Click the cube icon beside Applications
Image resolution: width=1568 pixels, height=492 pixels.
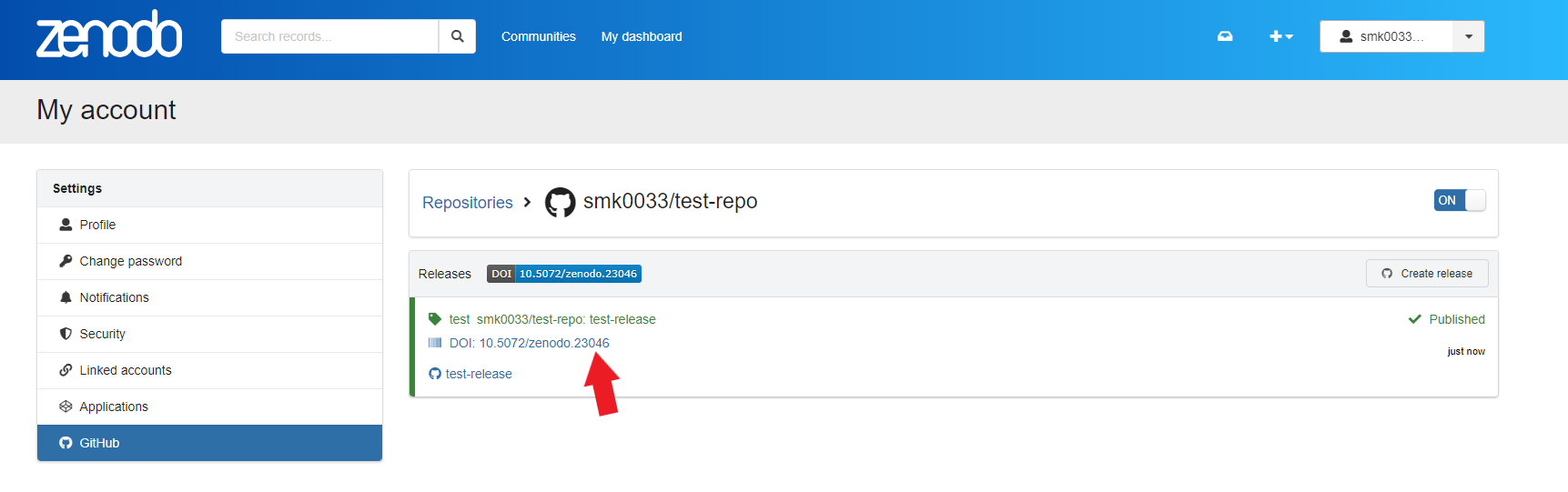click(x=66, y=407)
